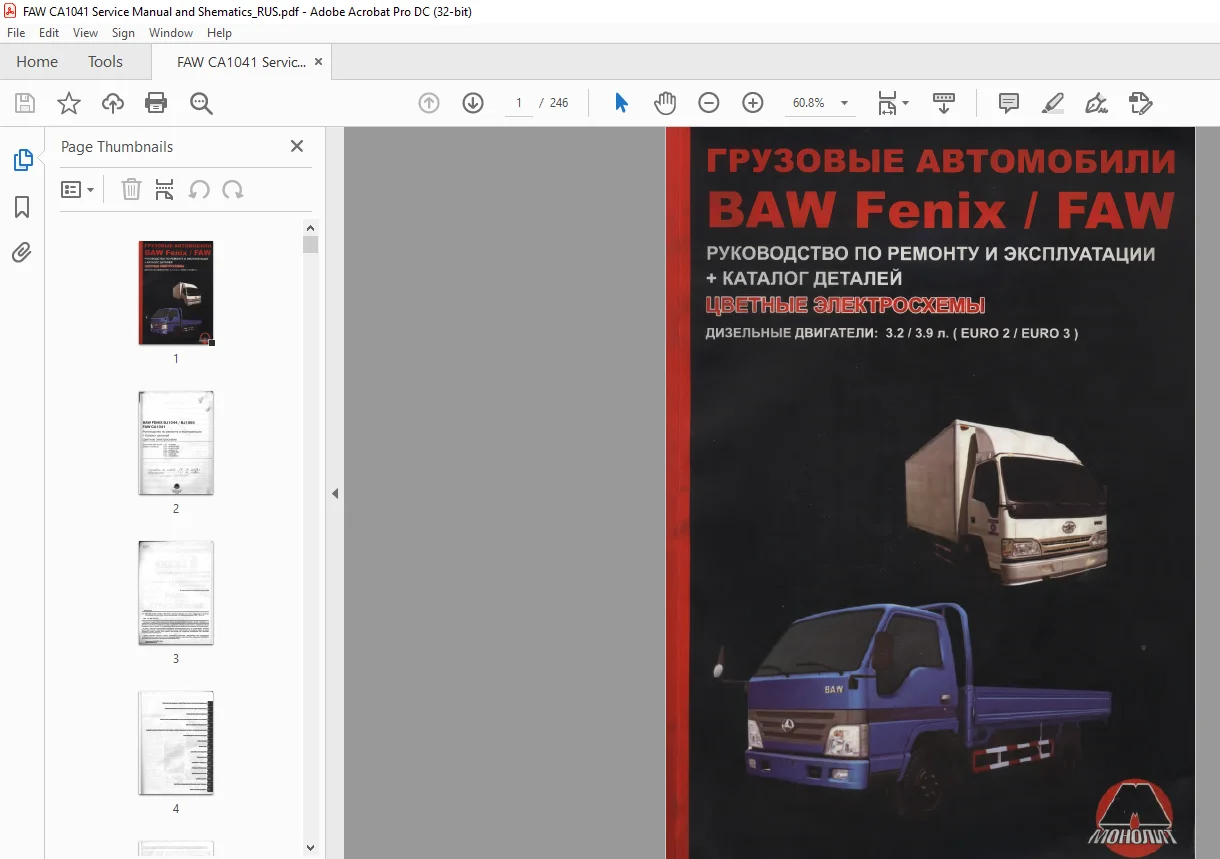Print the document using the printer icon
The height and width of the screenshot is (859, 1220).
coord(156,103)
